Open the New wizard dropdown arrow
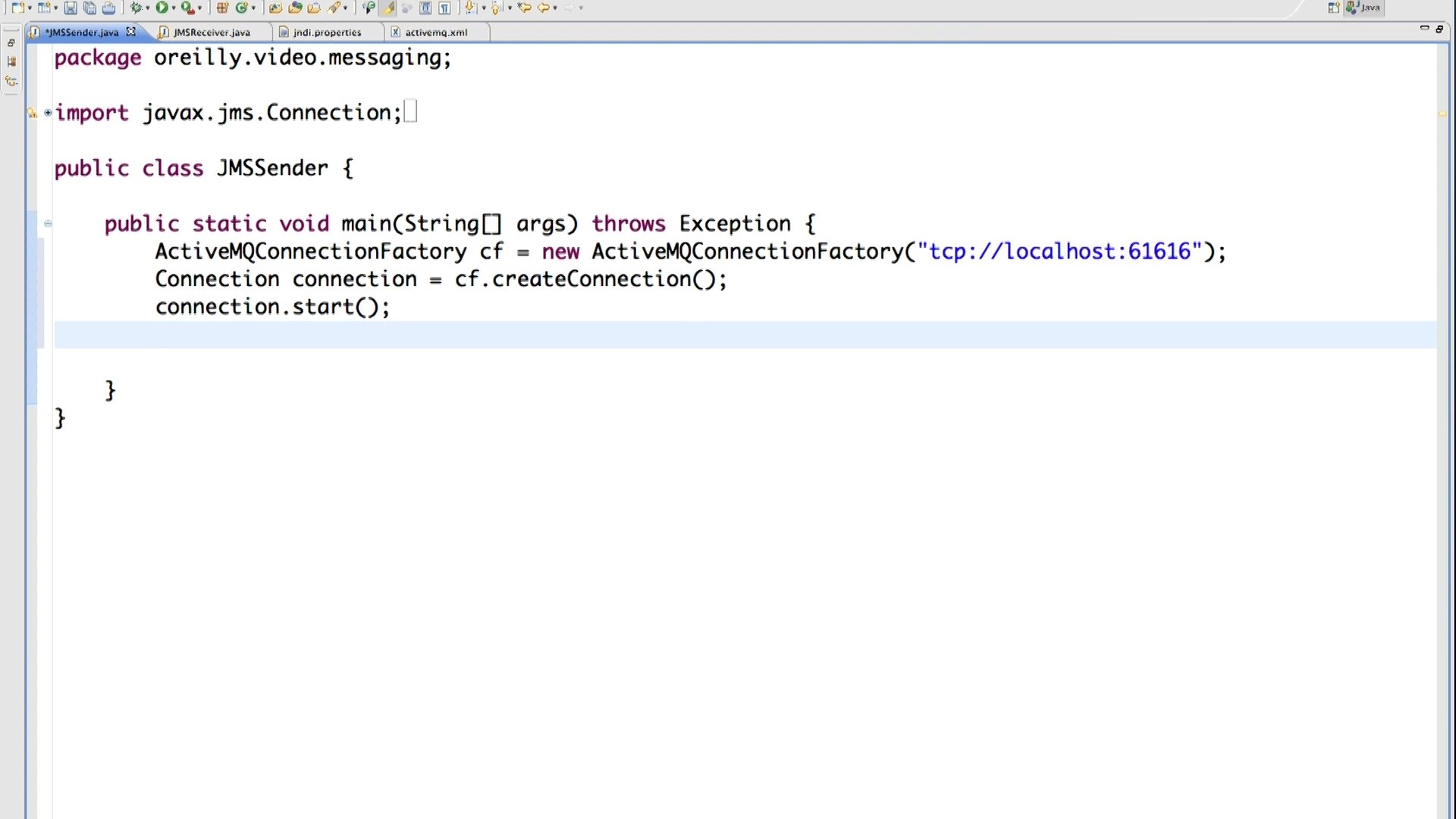Image resolution: width=1456 pixels, height=819 pixels. [30, 8]
